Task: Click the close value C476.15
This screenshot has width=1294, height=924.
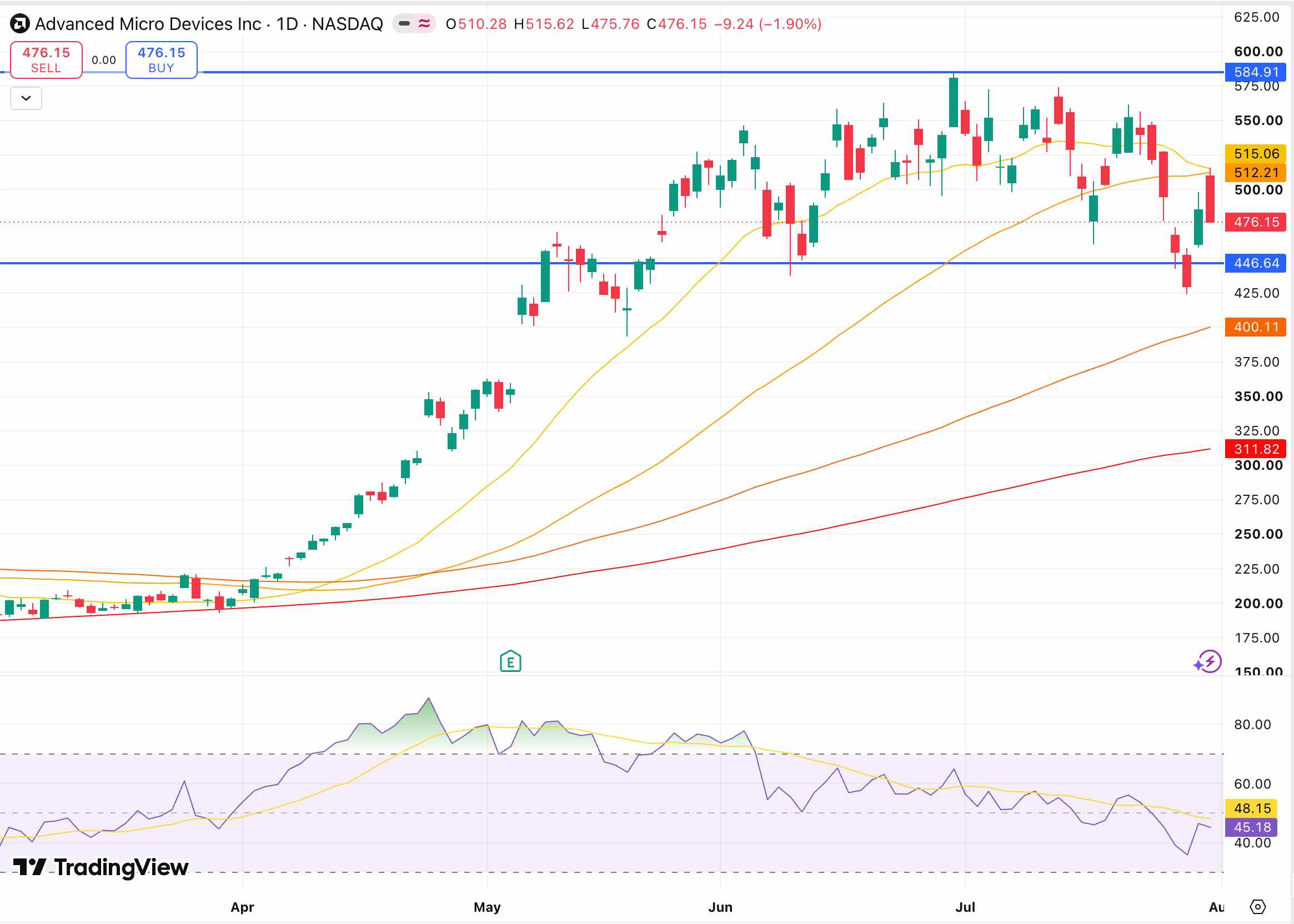Action: point(677,24)
